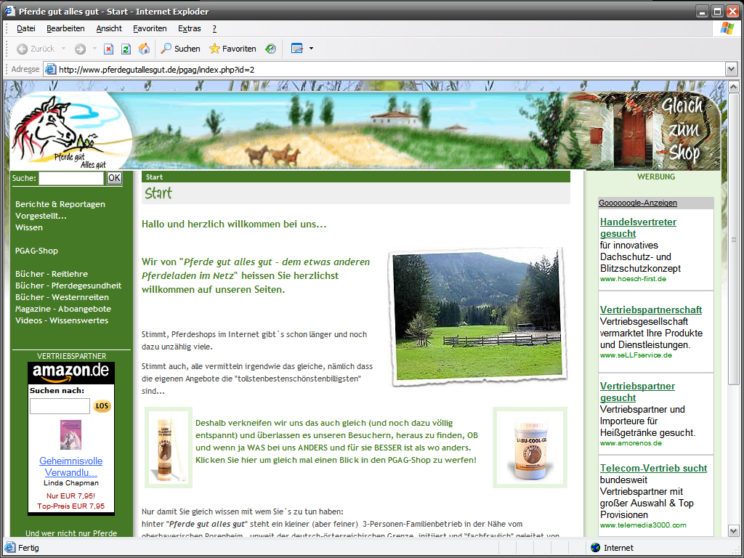Click the mountain meadow photo
744x558 pixels.
478,316
